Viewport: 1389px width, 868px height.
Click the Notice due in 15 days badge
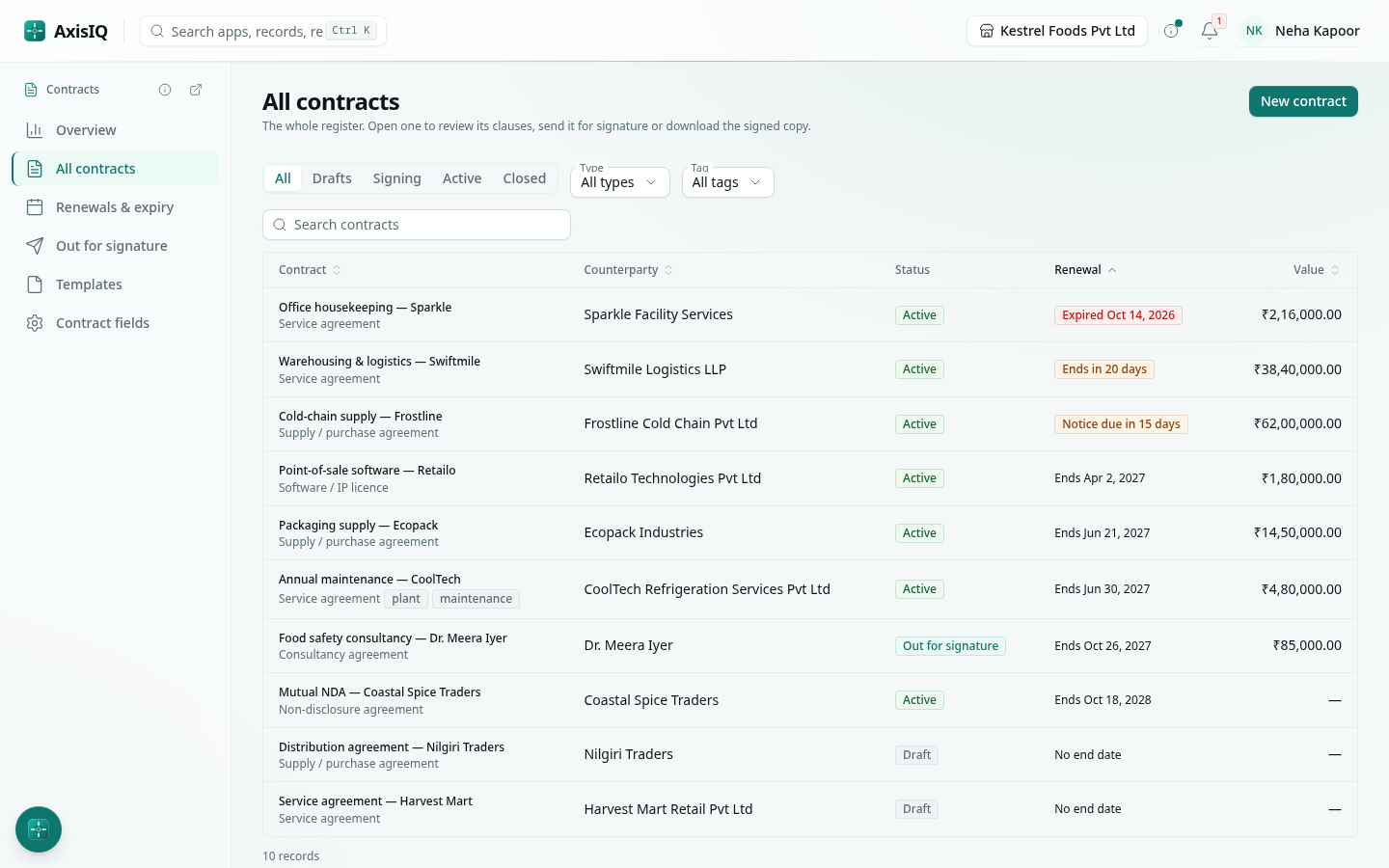click(x=1121, y=424)
